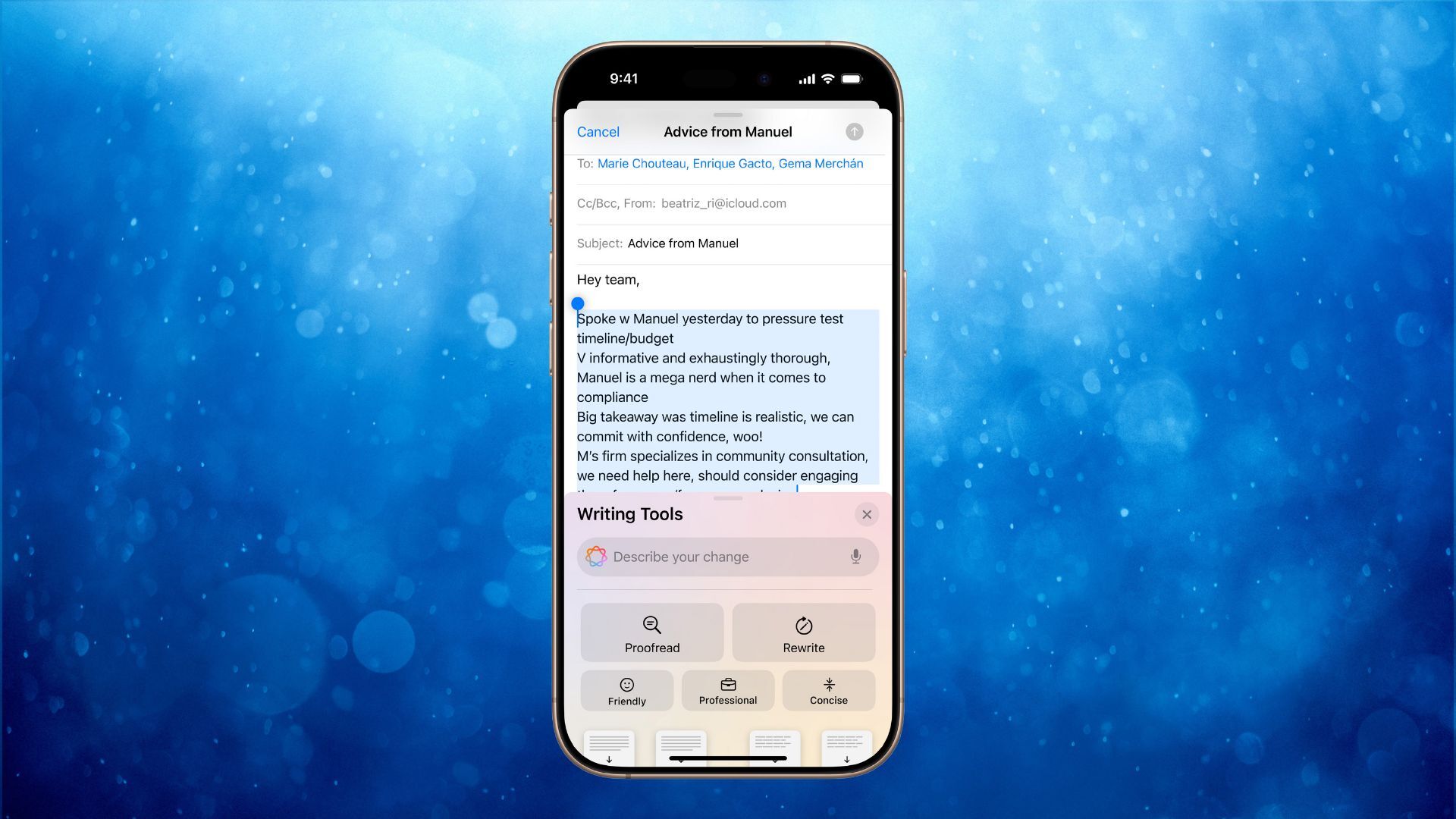The width and height of the screenshot is (1456, 819).
Task: Tap the Writing Tools sparkle icon
Action: coord(596,557)
